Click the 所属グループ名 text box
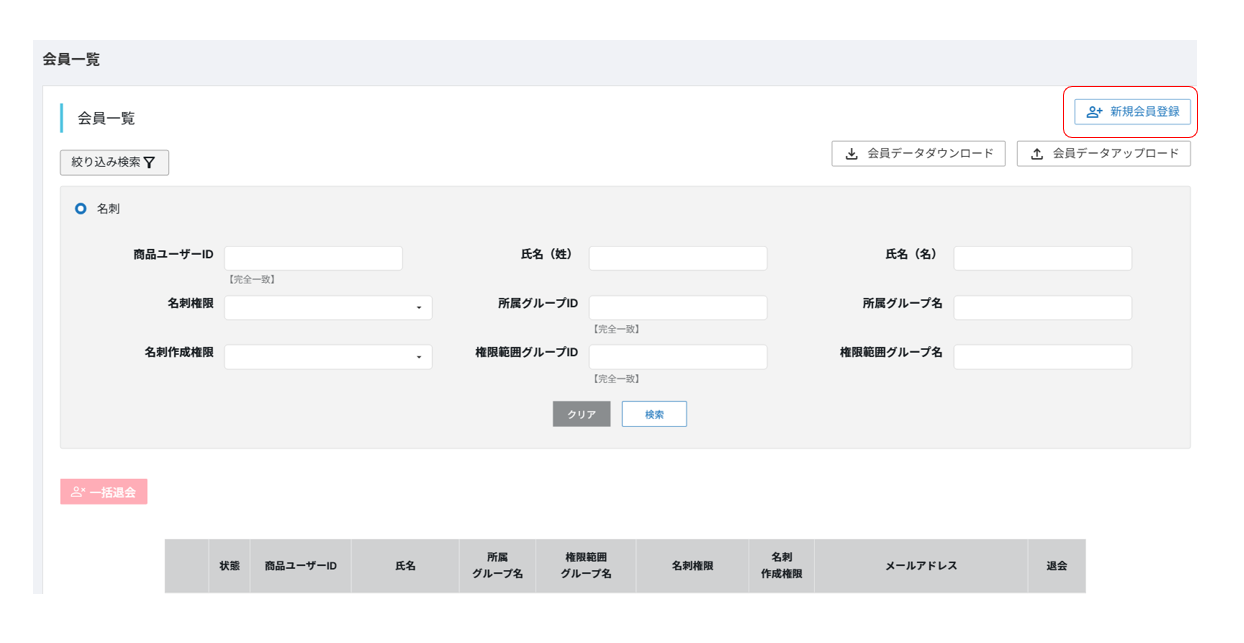Image resolution: width=1244 pixels, height=643 pixels. pyautogui.click(x=1042, y=308)
